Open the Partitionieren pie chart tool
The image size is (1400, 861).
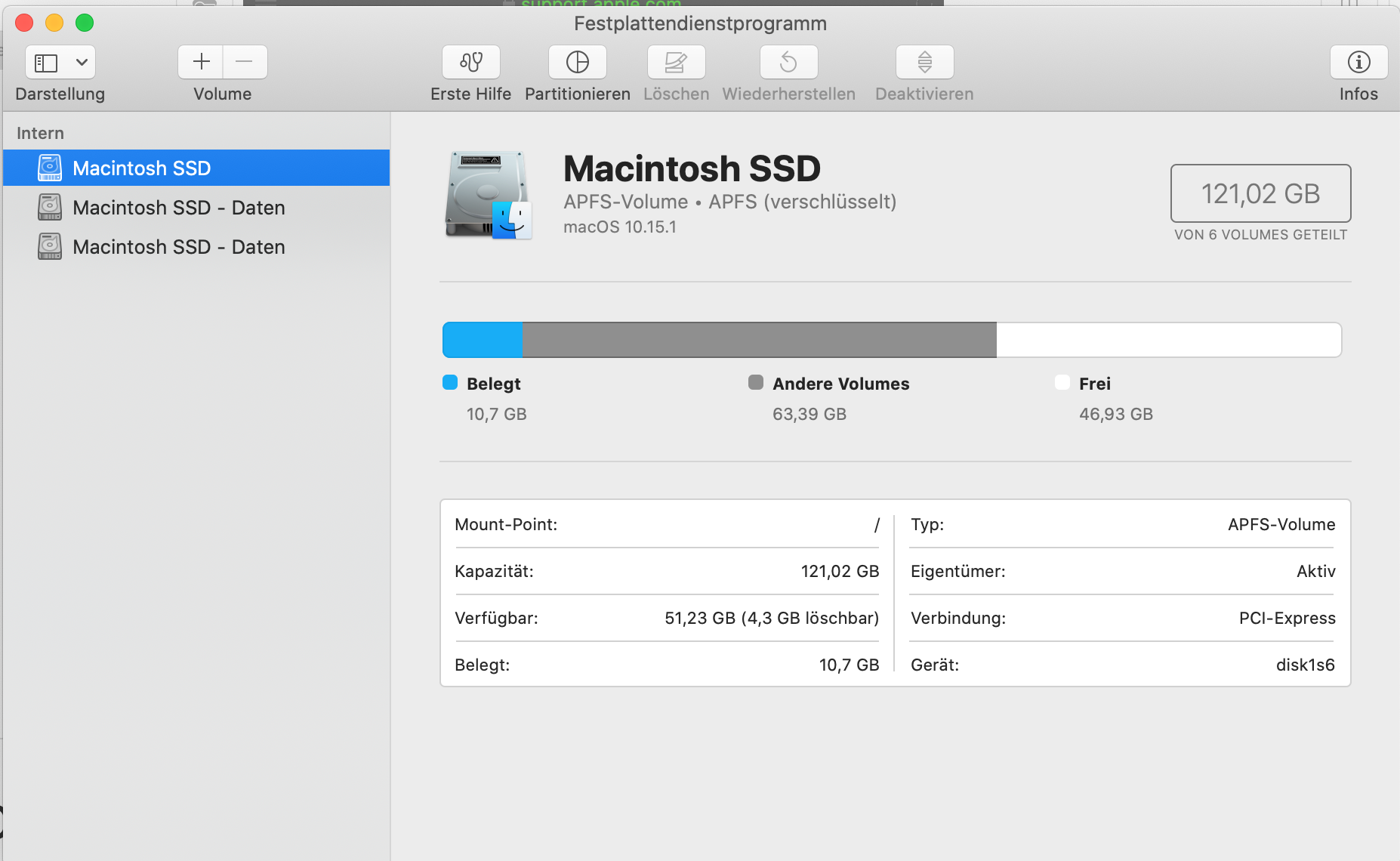577,62
